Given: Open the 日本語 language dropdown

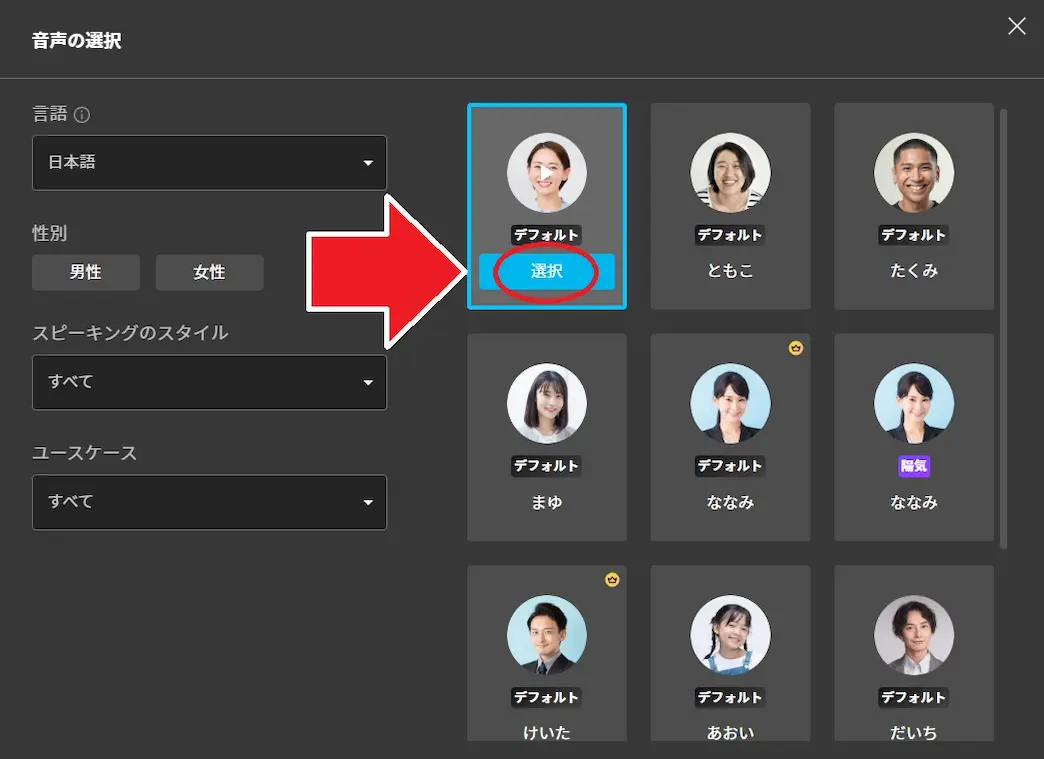Looking at the screenshot, I should pyautogui.click(x=209, y=162).
